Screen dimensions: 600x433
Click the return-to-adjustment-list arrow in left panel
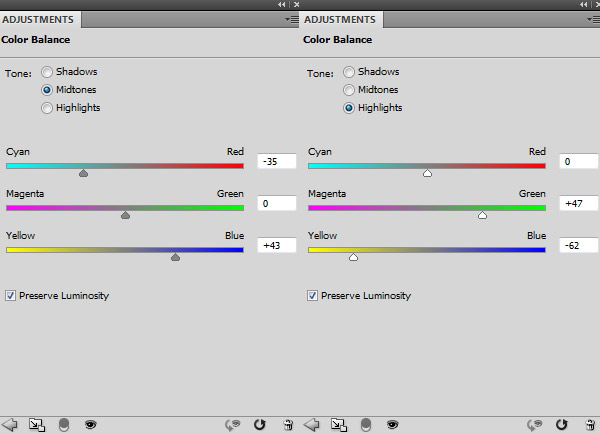tap(11, 424)
